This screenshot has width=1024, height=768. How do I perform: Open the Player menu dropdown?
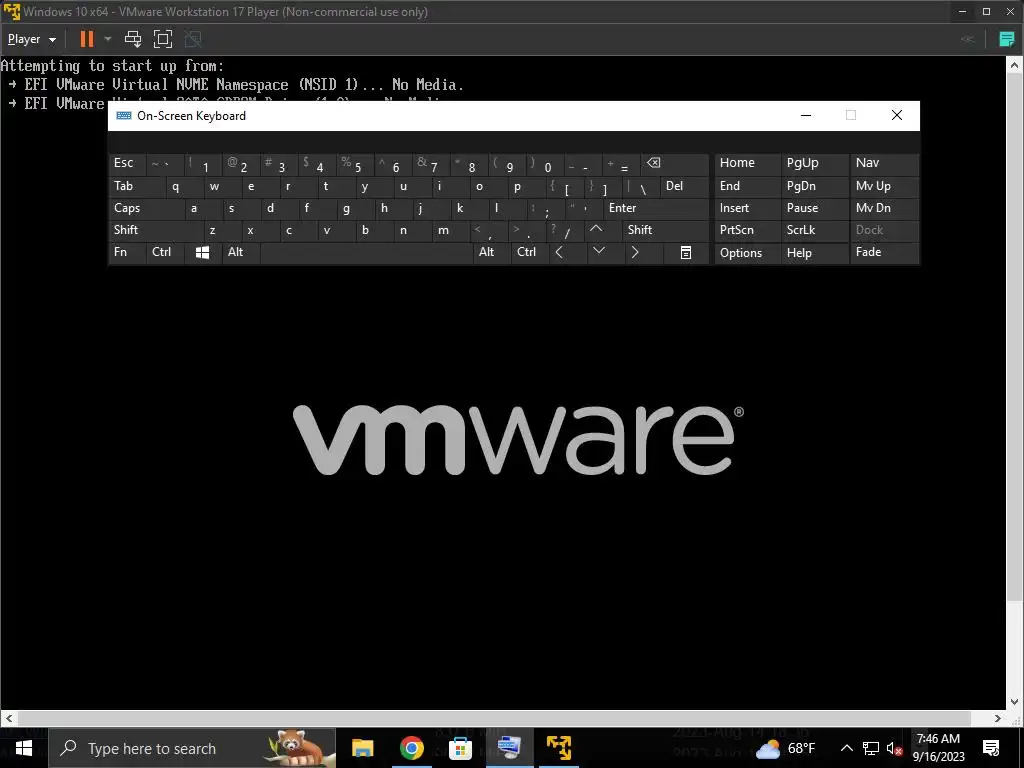31,39
